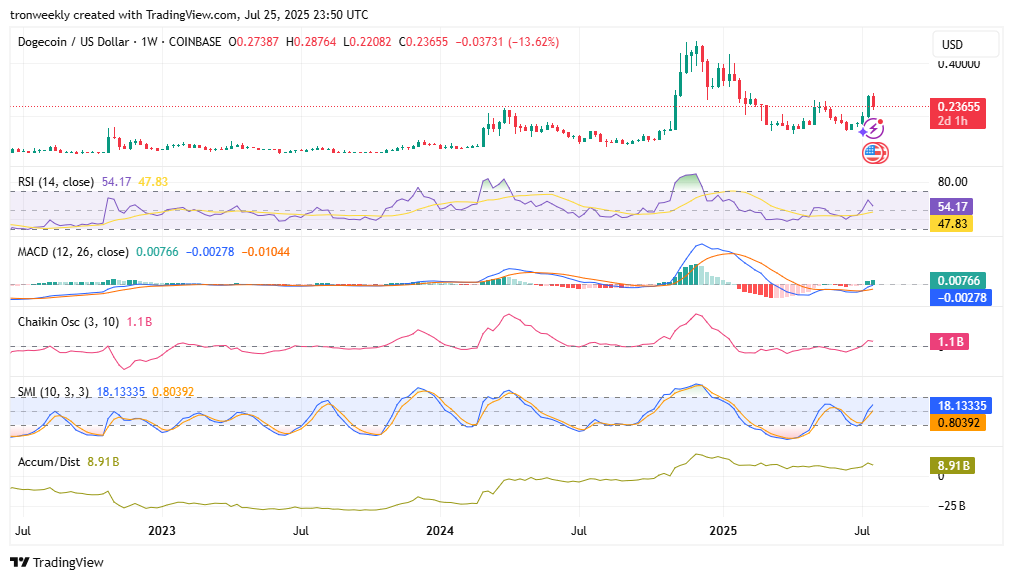Click the 80.00 RSI scale label

(952, 182)
